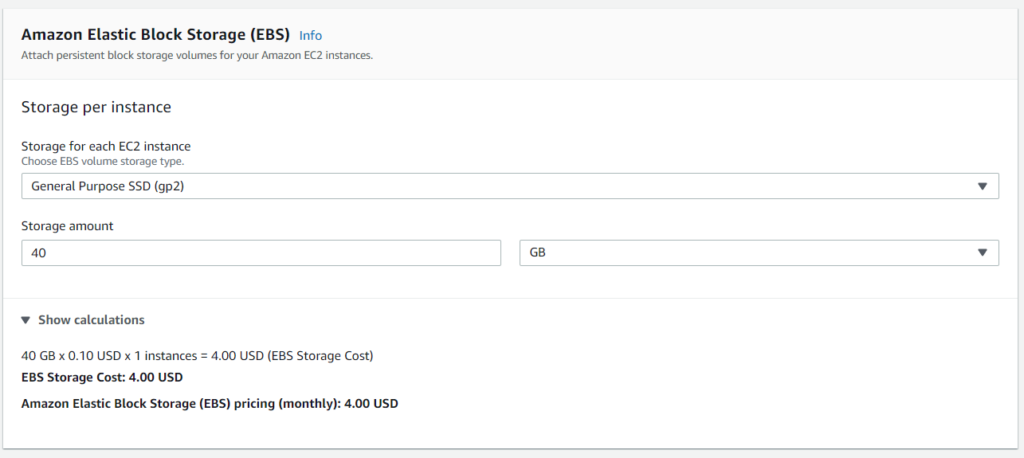Click the Storage amount label

(67, 226)
